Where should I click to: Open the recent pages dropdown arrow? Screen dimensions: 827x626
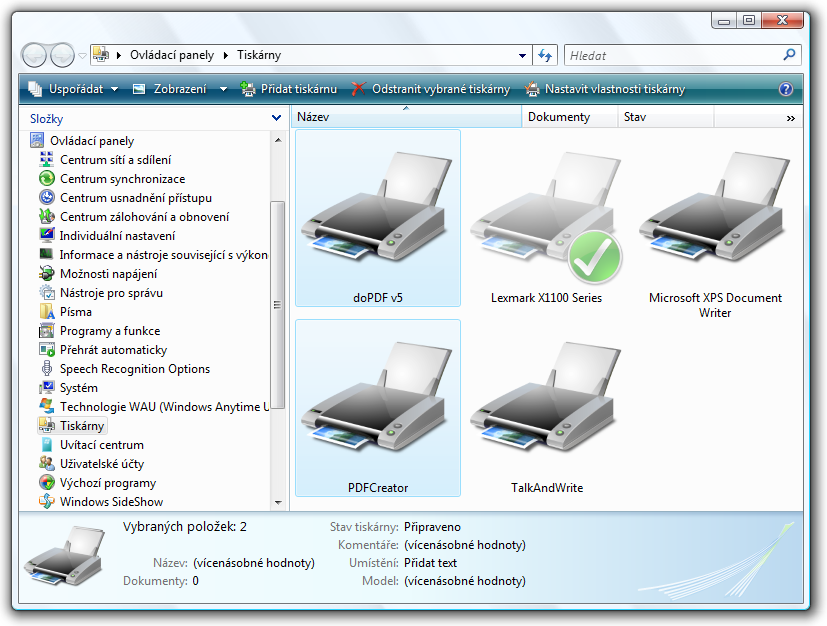82,55
